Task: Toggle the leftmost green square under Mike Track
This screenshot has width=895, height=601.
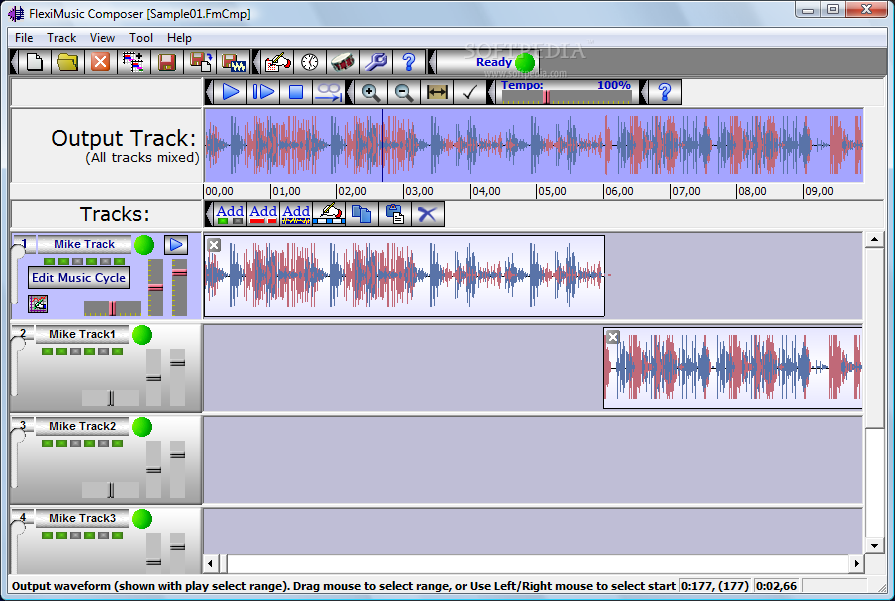Action: 50,261
